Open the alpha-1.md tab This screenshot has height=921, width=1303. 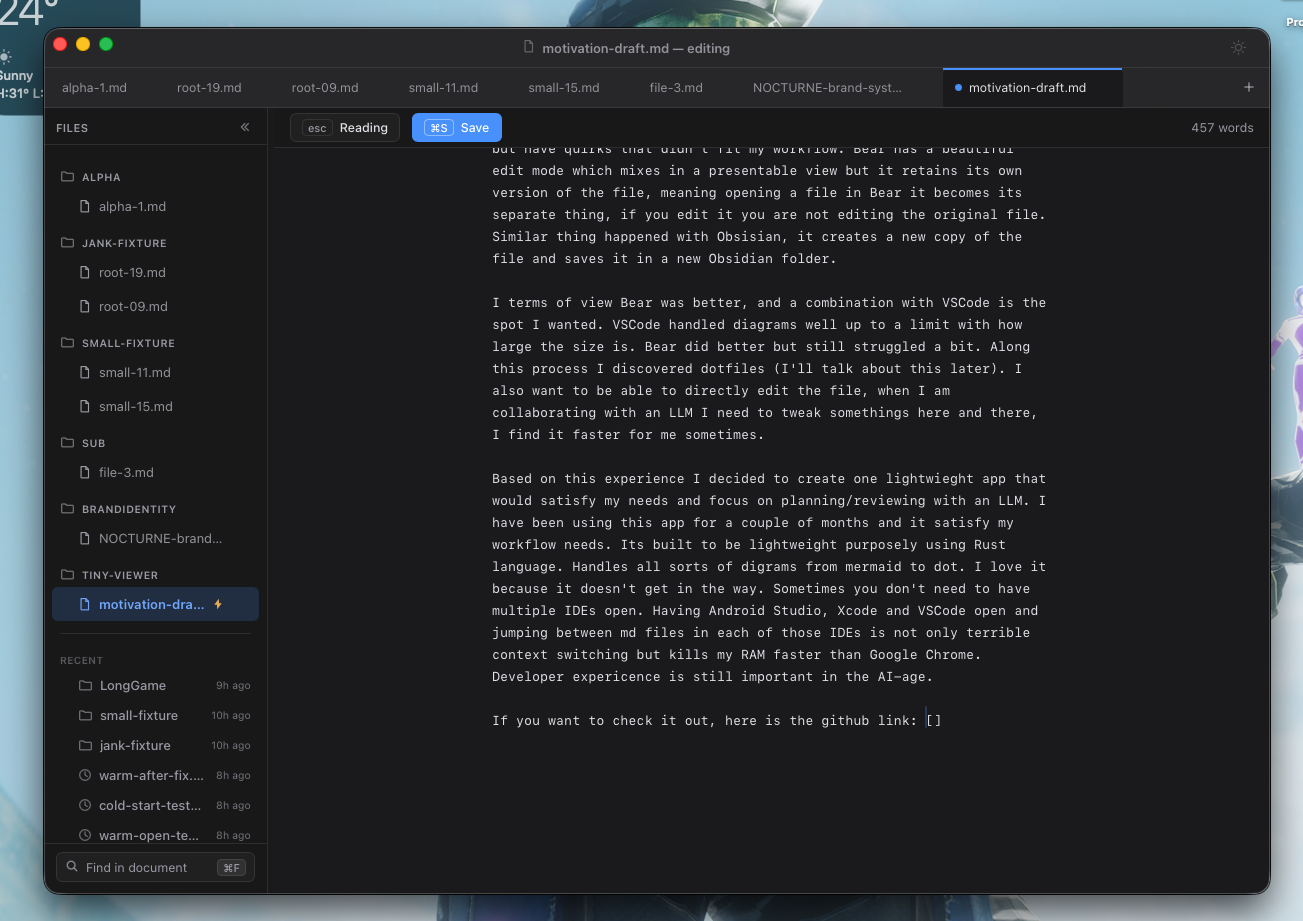coord(94,87)
